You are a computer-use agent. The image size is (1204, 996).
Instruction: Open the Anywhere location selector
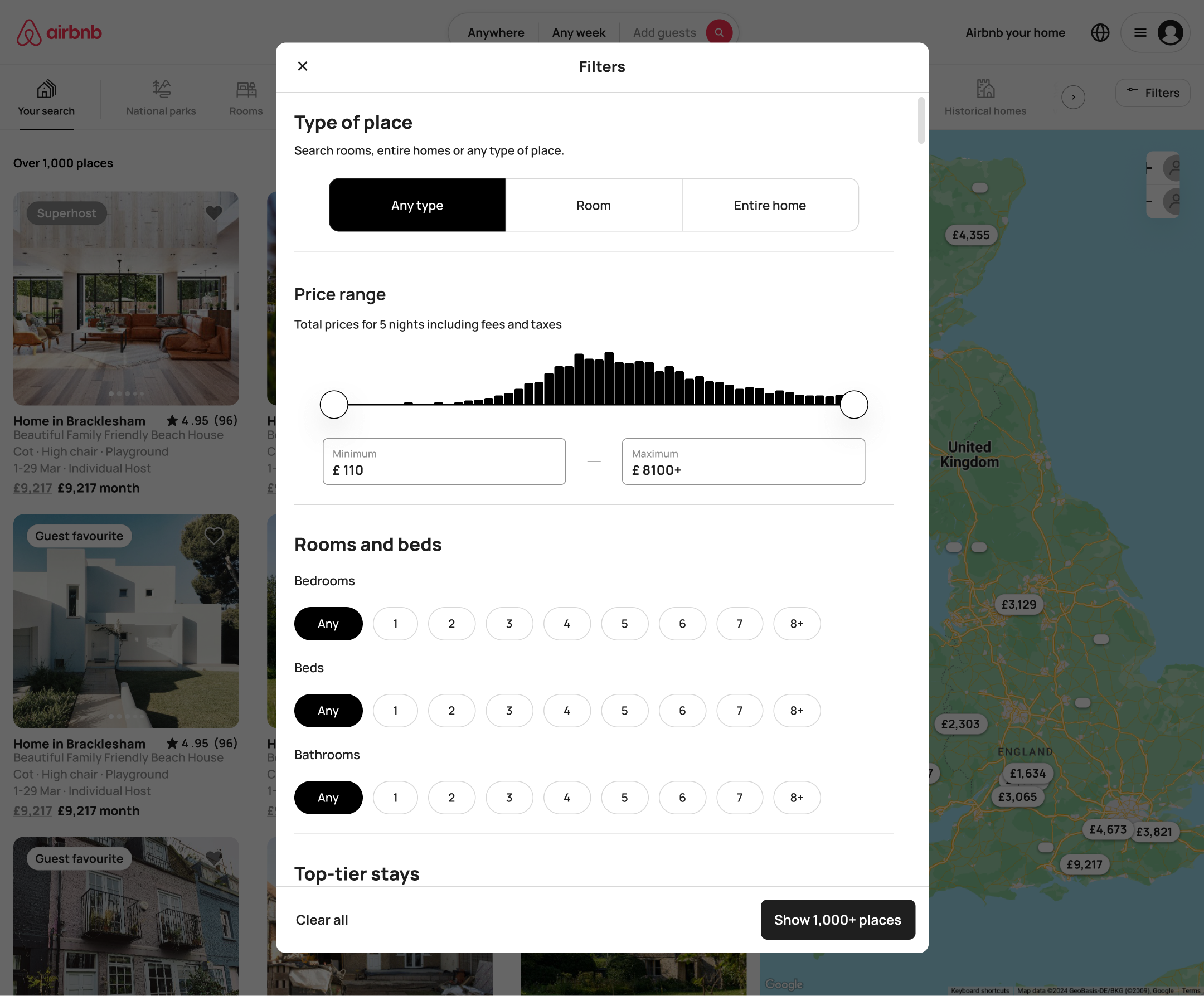coord(496,33)
